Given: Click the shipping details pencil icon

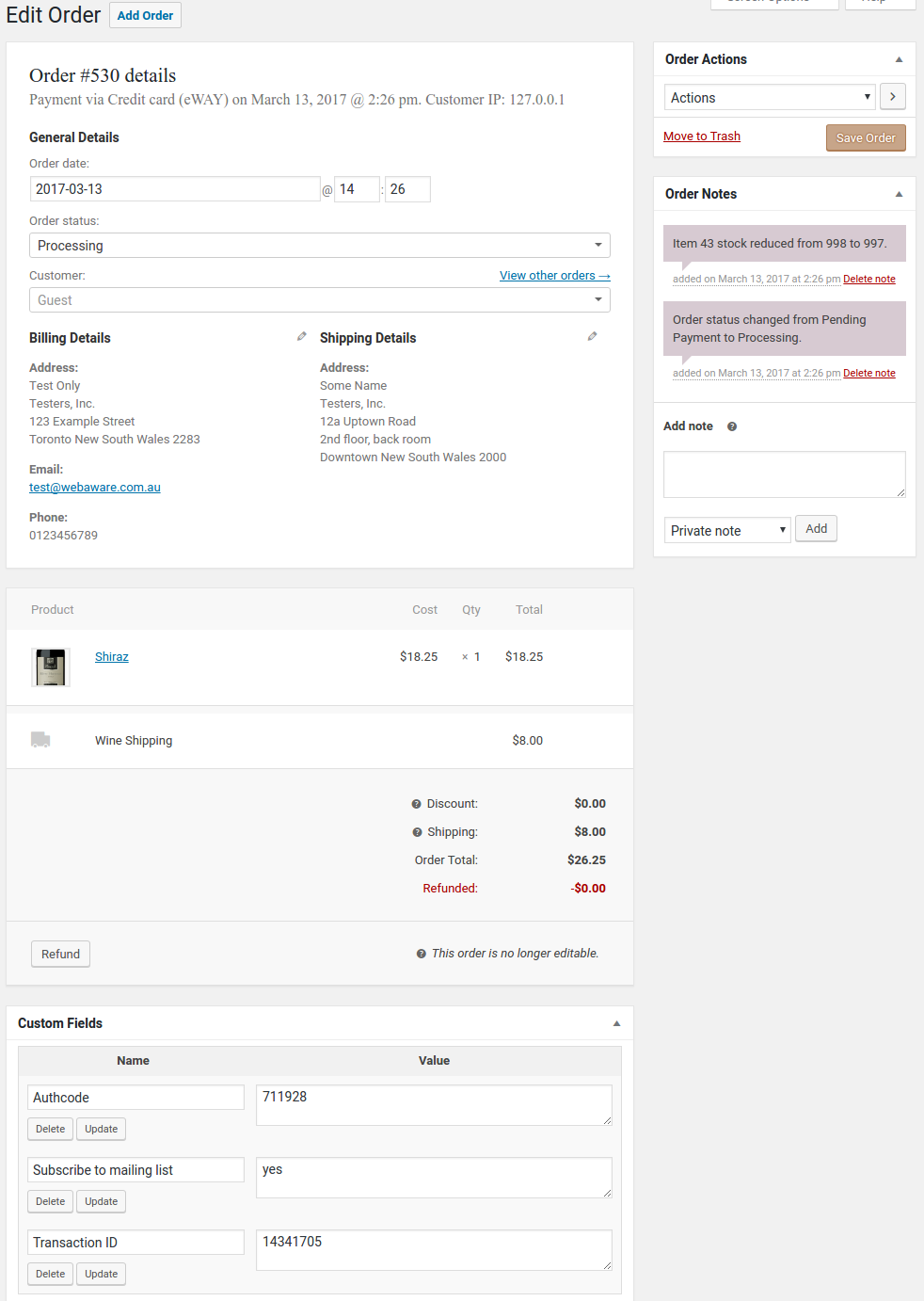Looking at the screenshot, I should (592, 336).
